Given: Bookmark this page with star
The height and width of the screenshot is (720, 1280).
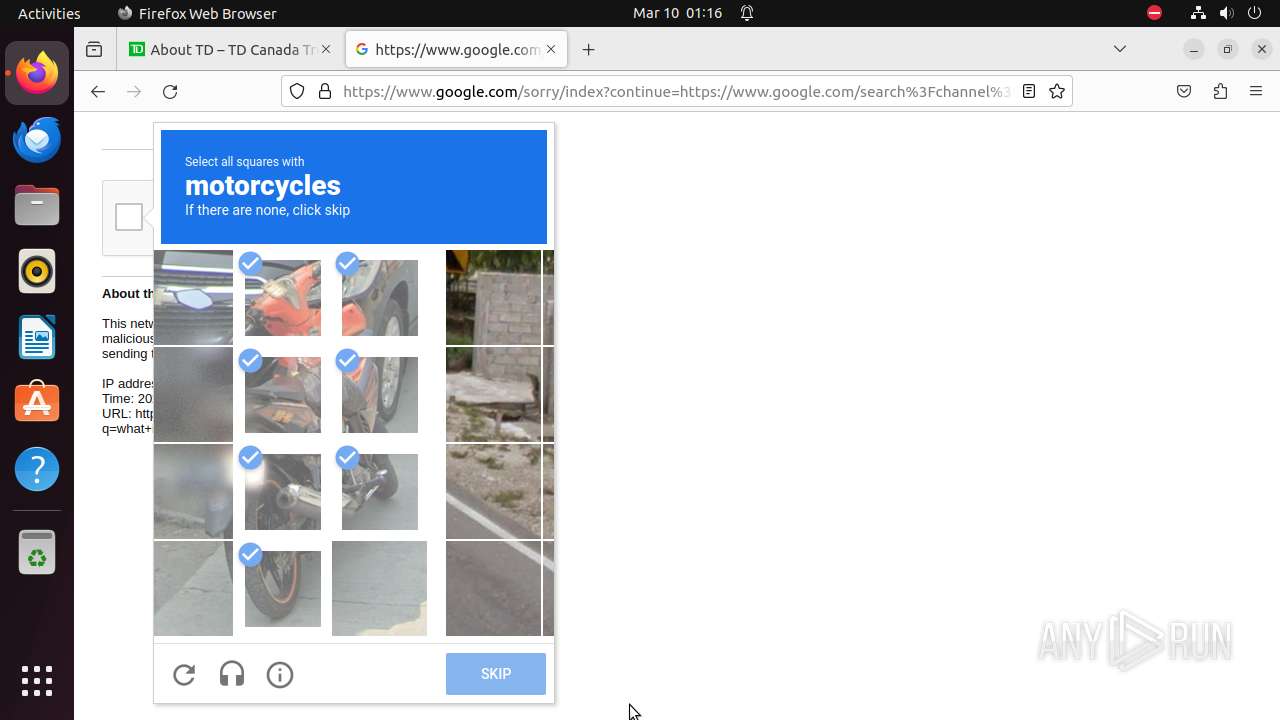Looking at the screenshot, I should point(1057,91).
